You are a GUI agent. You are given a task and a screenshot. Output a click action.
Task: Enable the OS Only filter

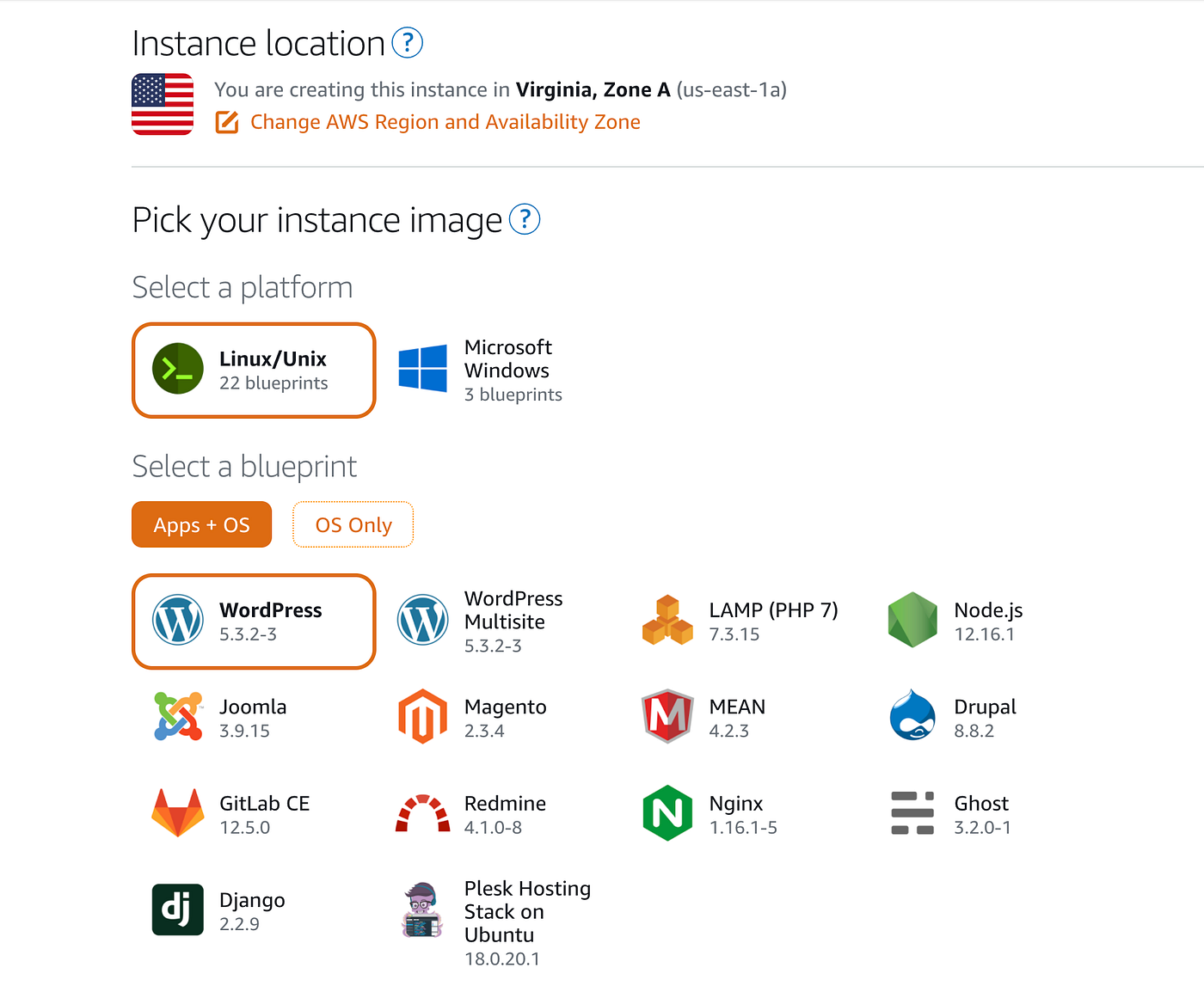(x=353, y=524)
